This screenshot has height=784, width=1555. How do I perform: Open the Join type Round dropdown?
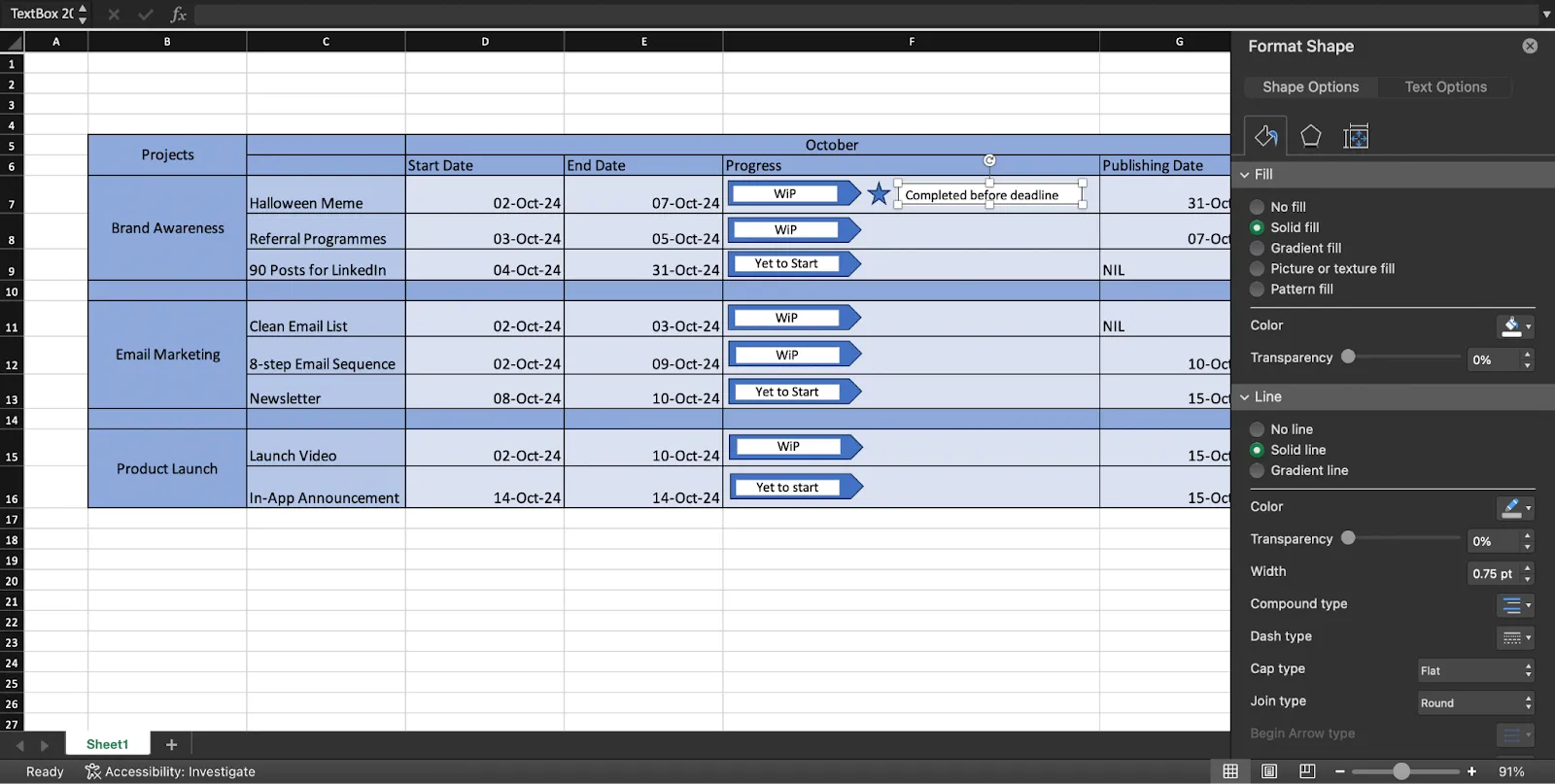[1476, 702]
